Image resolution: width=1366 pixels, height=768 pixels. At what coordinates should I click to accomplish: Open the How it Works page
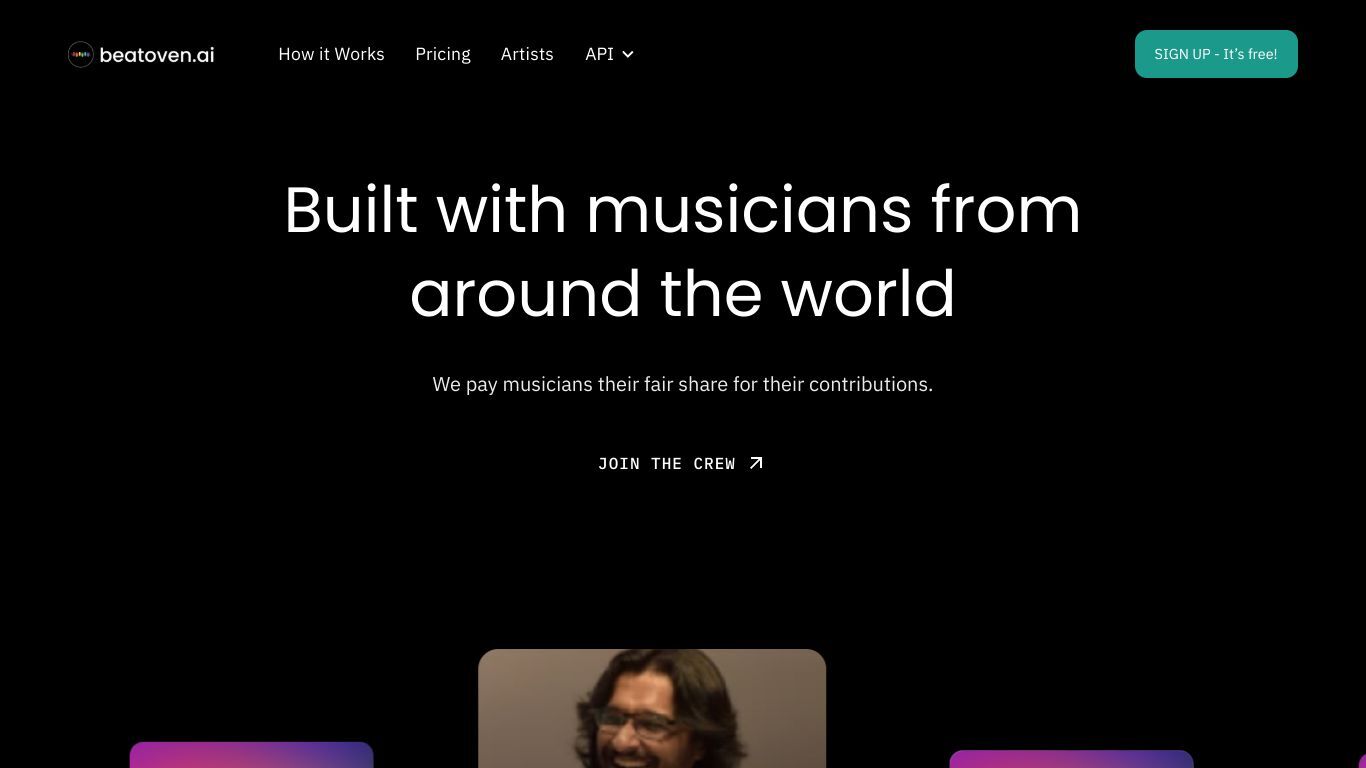pyautogui.click(x=331, y=54)
